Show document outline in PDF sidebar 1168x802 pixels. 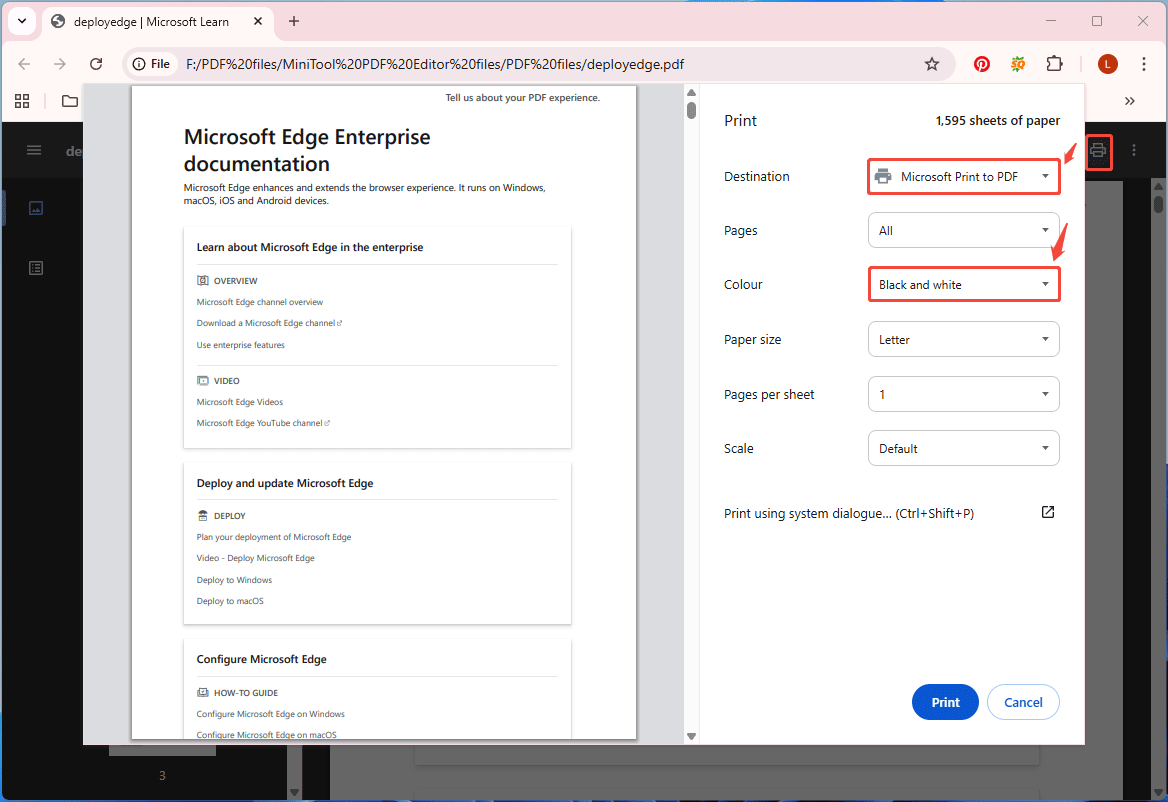click(x=36, y=268)
